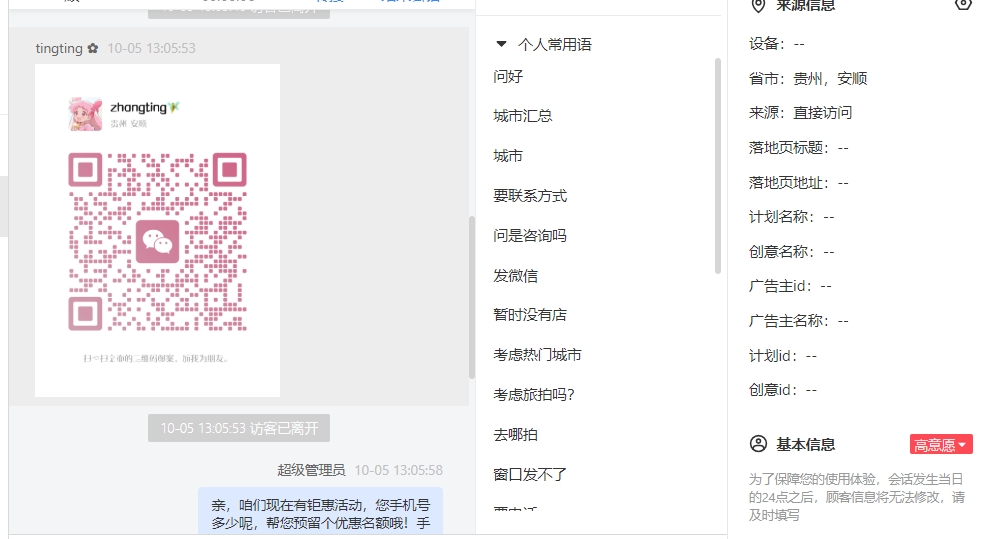
Task: Open the 高意愿 intent dropdown
Action: click(940, 445)
